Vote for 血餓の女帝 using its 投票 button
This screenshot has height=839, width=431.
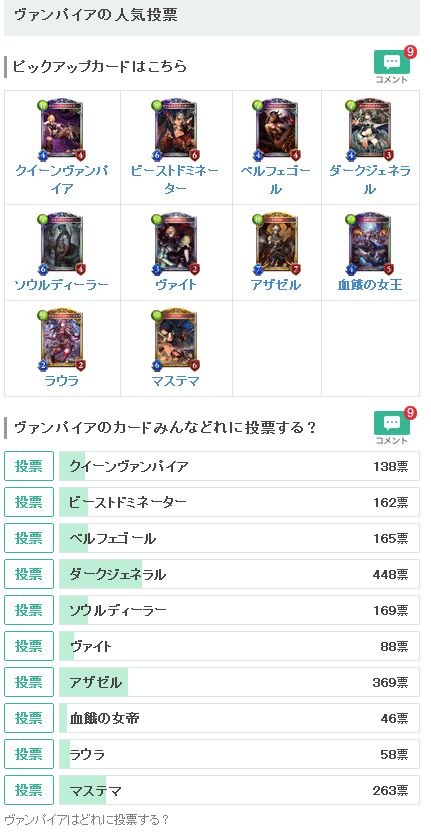29,718
